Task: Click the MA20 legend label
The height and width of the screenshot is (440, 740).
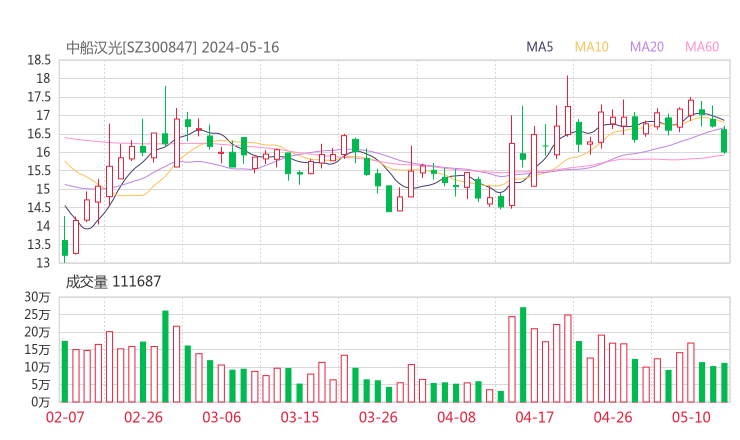Action: point(647,47)
